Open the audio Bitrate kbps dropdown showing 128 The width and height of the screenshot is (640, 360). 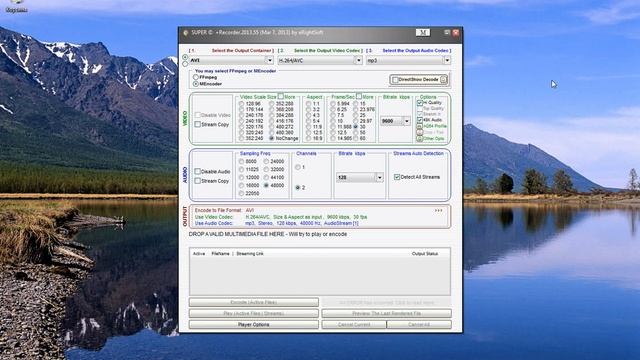(360, 178)
